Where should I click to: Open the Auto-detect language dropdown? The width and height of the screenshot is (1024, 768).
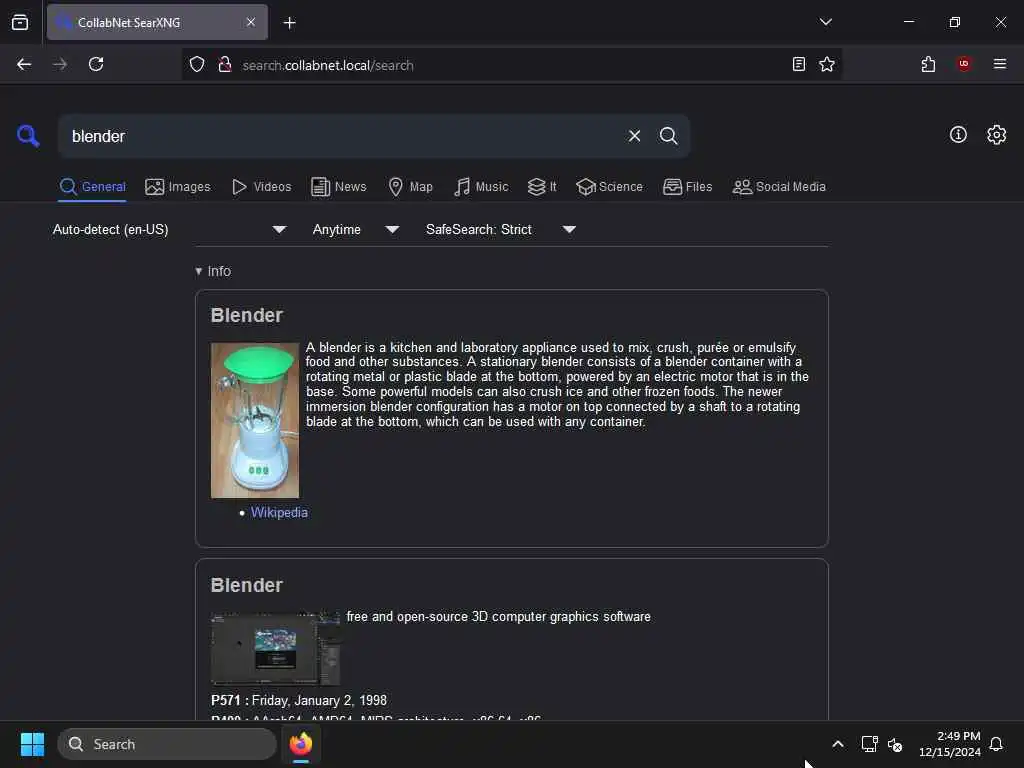coord(169,229)
